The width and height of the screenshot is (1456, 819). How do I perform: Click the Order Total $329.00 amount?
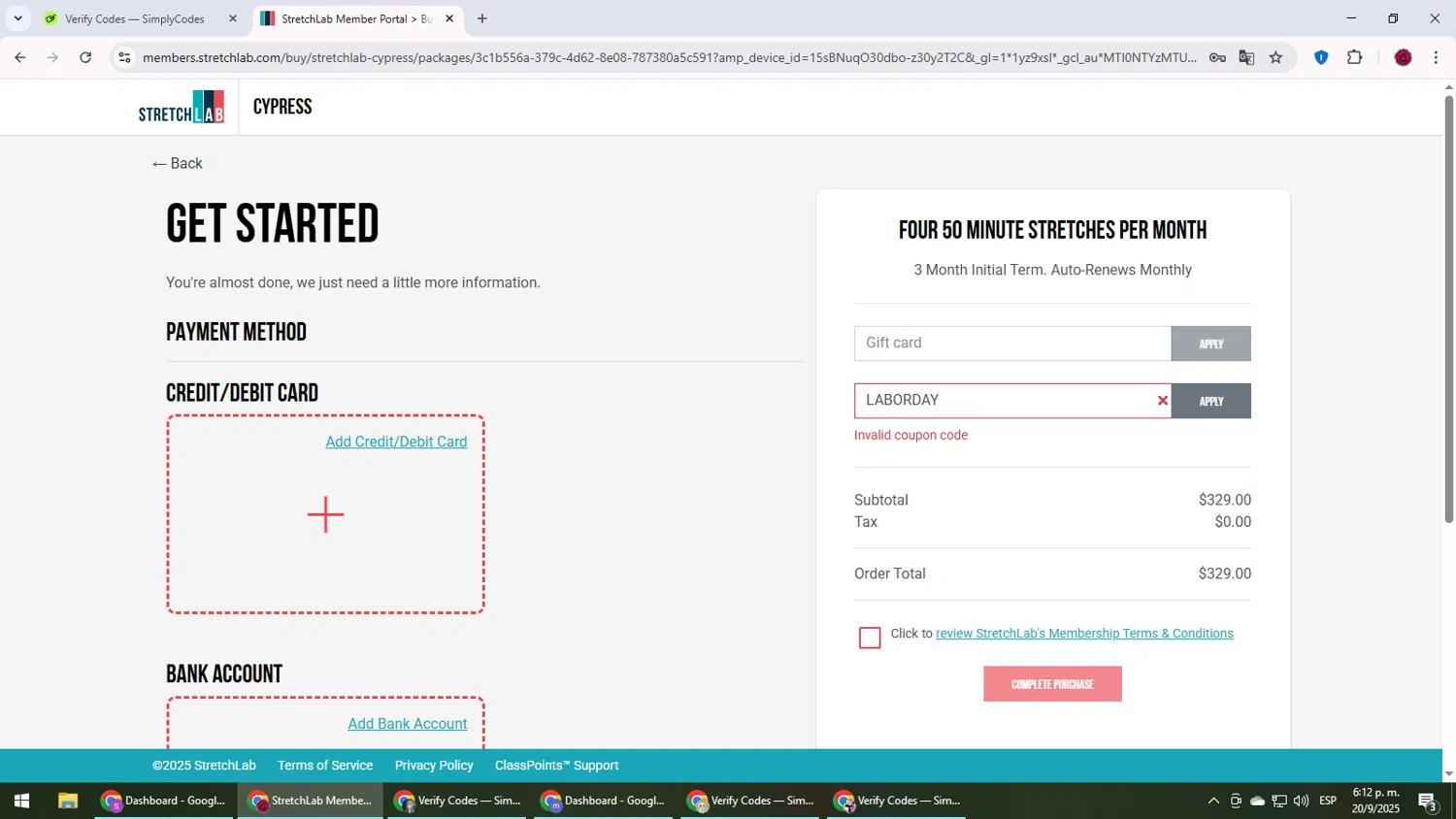[1224, 573]
